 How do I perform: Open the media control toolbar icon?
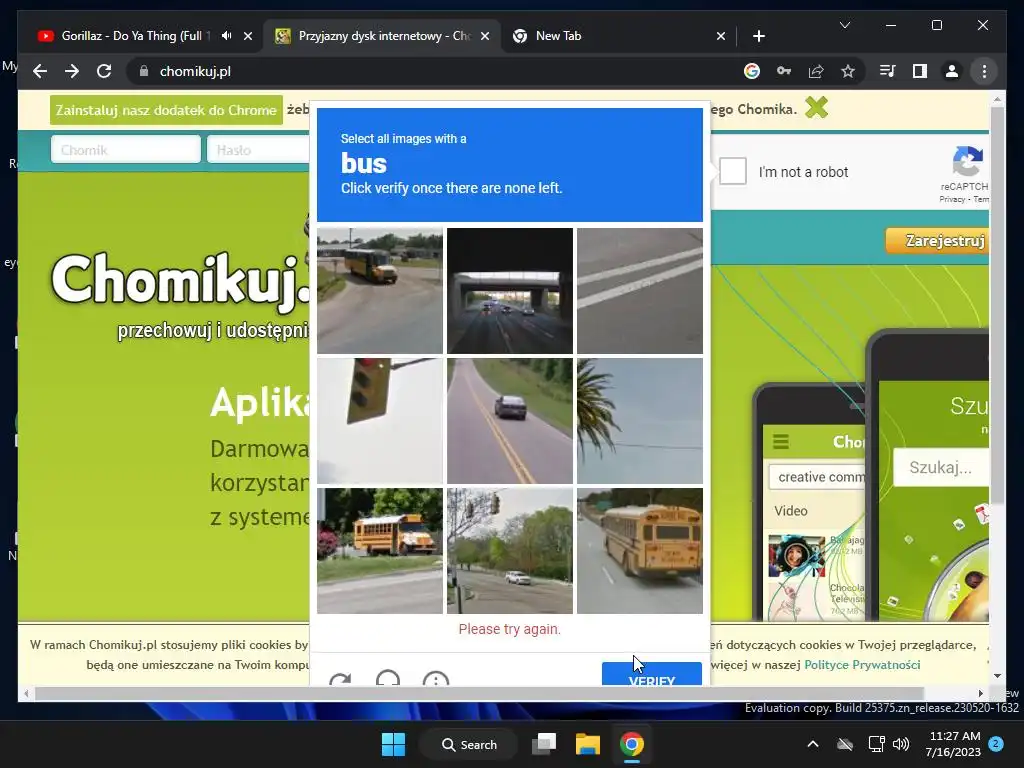(888, 71)
